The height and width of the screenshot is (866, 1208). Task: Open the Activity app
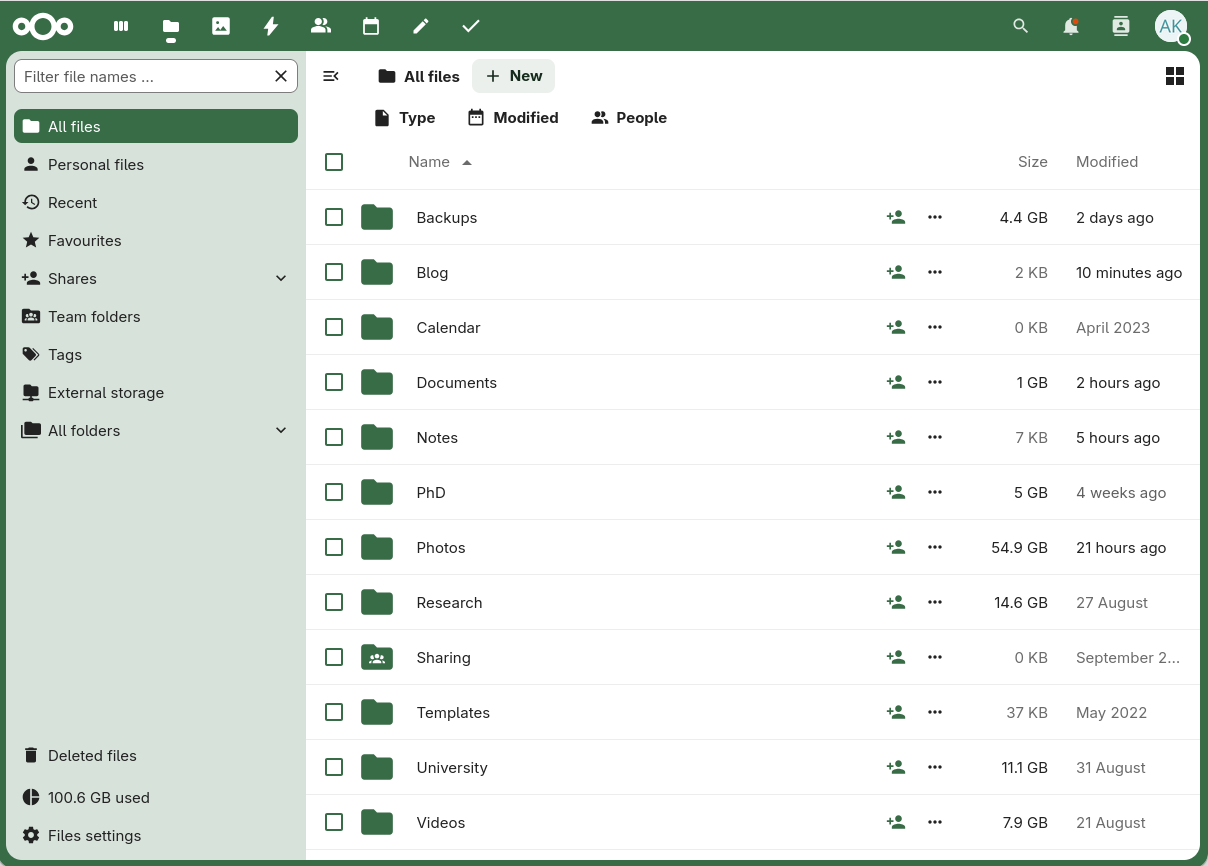pos(271,26)
